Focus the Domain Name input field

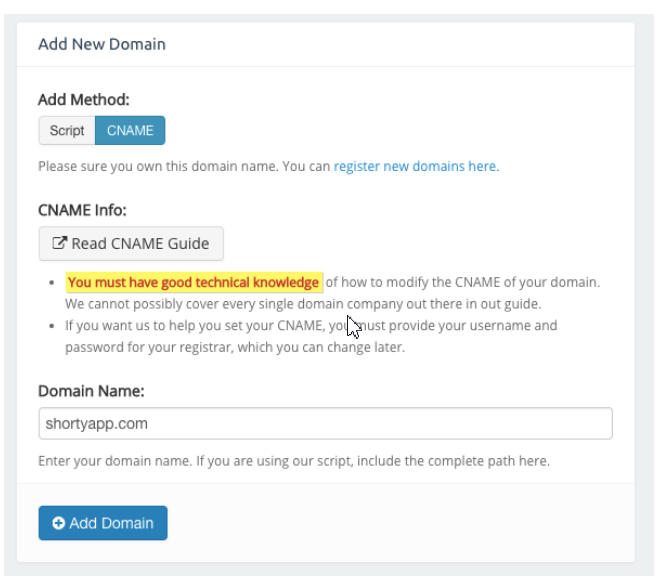point(325,423)
